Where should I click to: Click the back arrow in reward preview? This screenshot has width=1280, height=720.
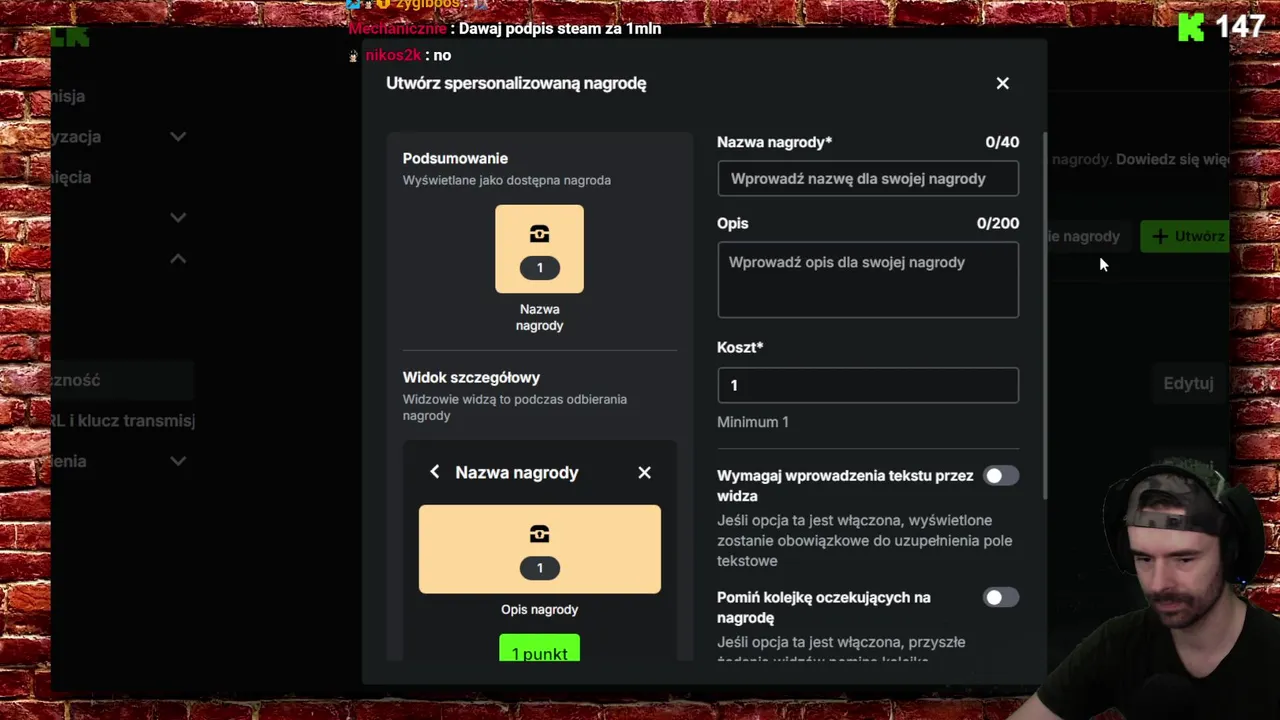coord(434,472)
